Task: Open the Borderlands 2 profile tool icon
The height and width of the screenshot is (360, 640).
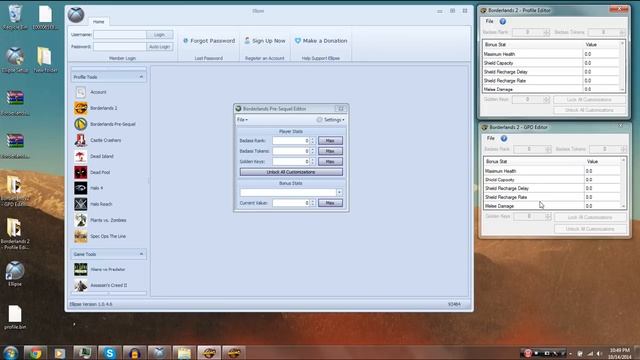Action: coord(80,108)
